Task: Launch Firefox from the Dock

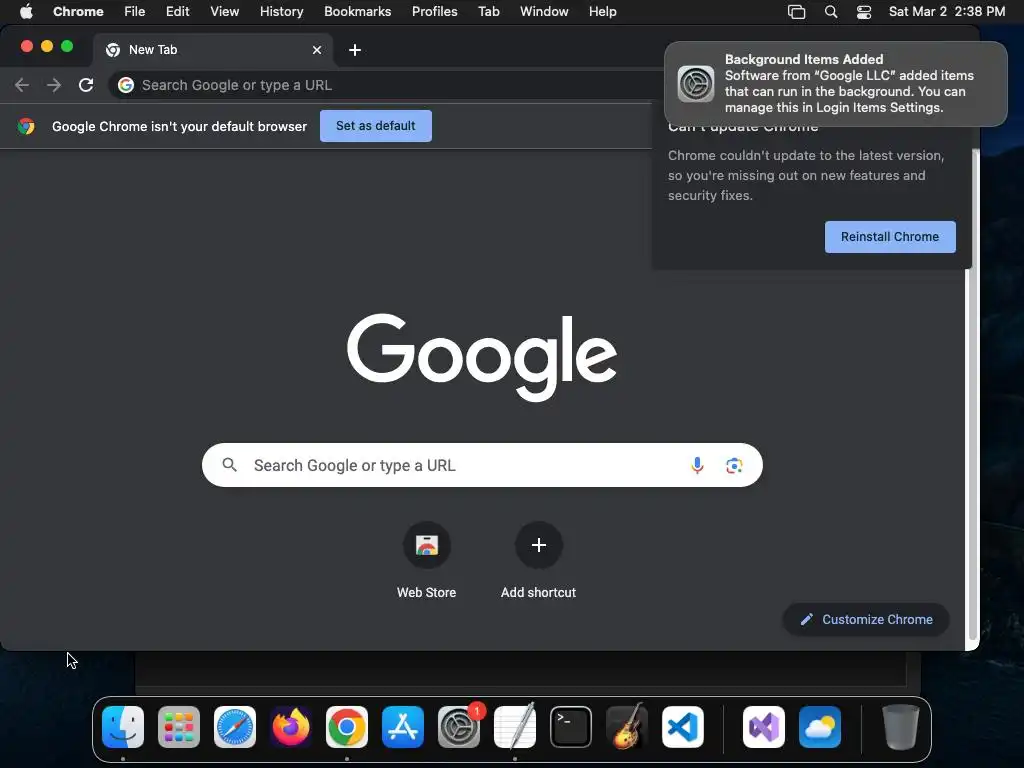Action: click(x=291, y=727)
